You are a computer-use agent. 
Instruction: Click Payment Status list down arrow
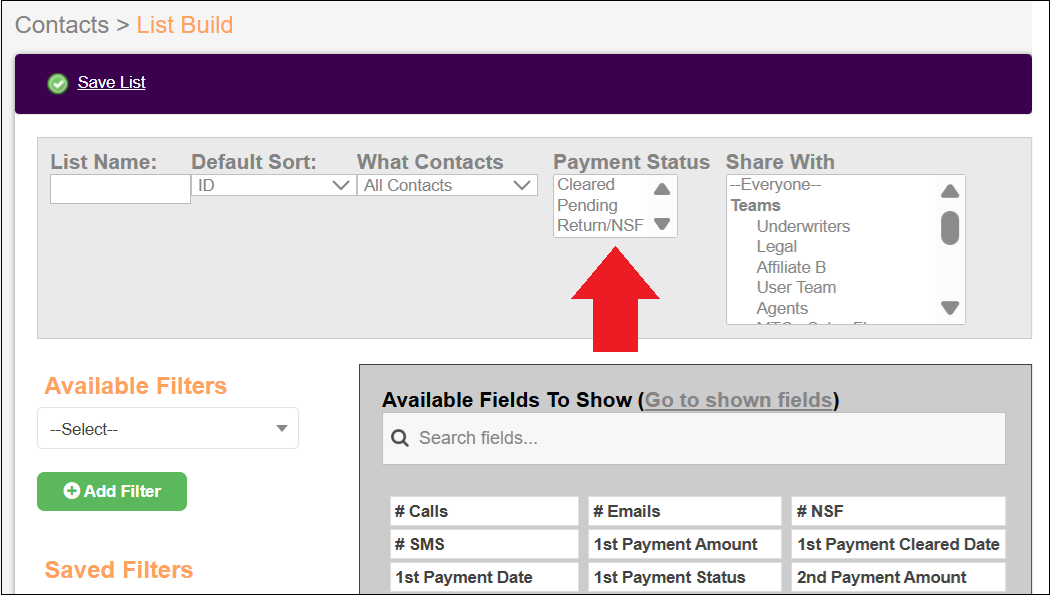(662, 224)
